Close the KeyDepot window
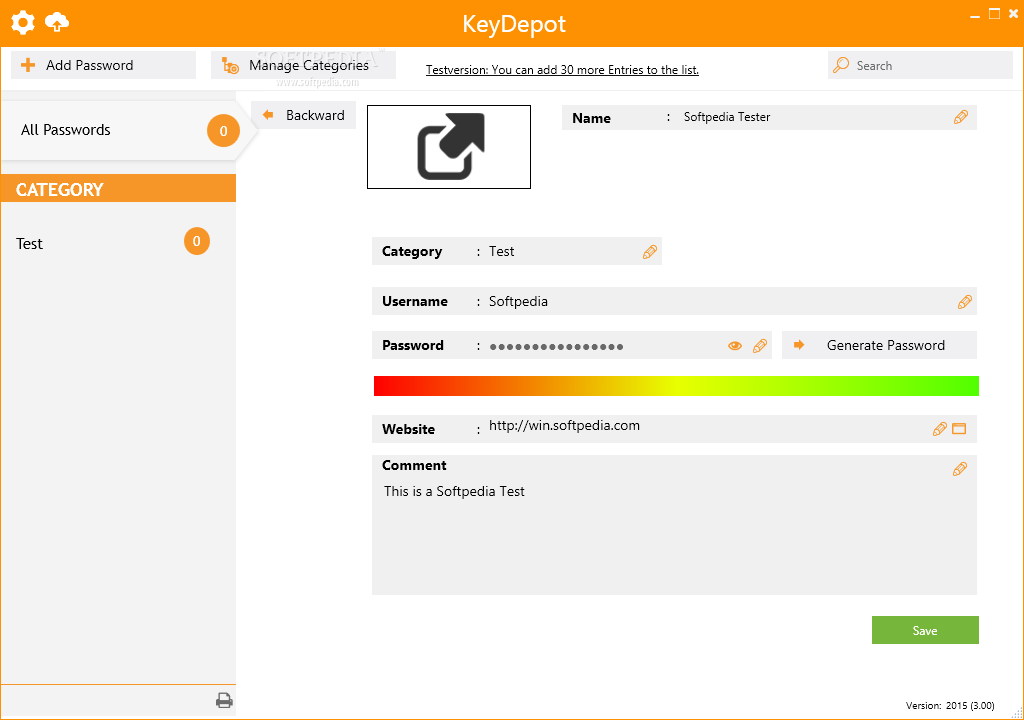 click(x=1014, y=14)
